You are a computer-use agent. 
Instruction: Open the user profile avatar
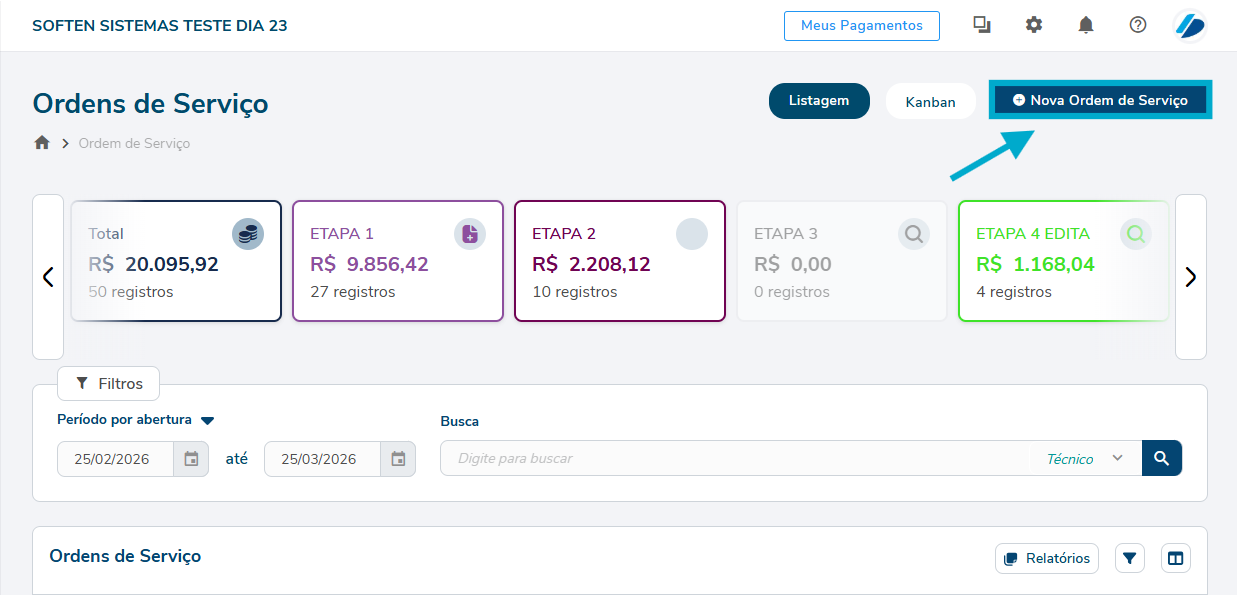click(x=1190, y=25)
